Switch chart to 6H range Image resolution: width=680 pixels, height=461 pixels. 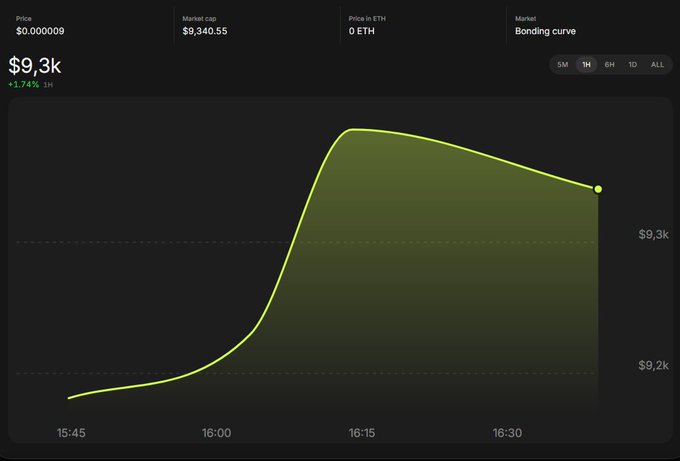point(609,65)
